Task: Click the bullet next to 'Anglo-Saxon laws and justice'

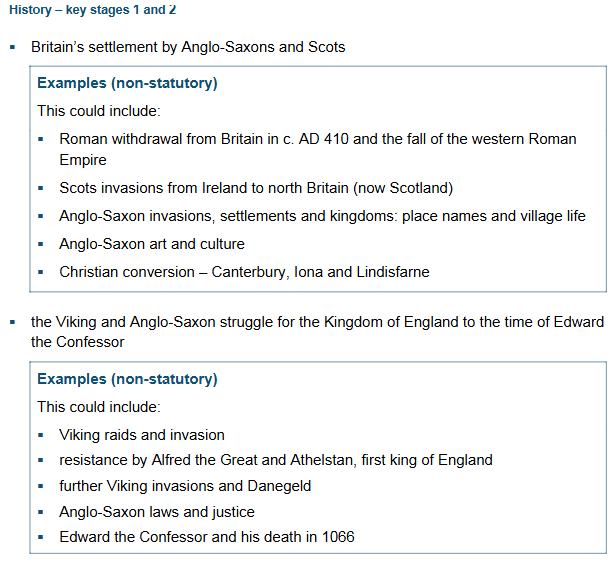Action: 41,512
